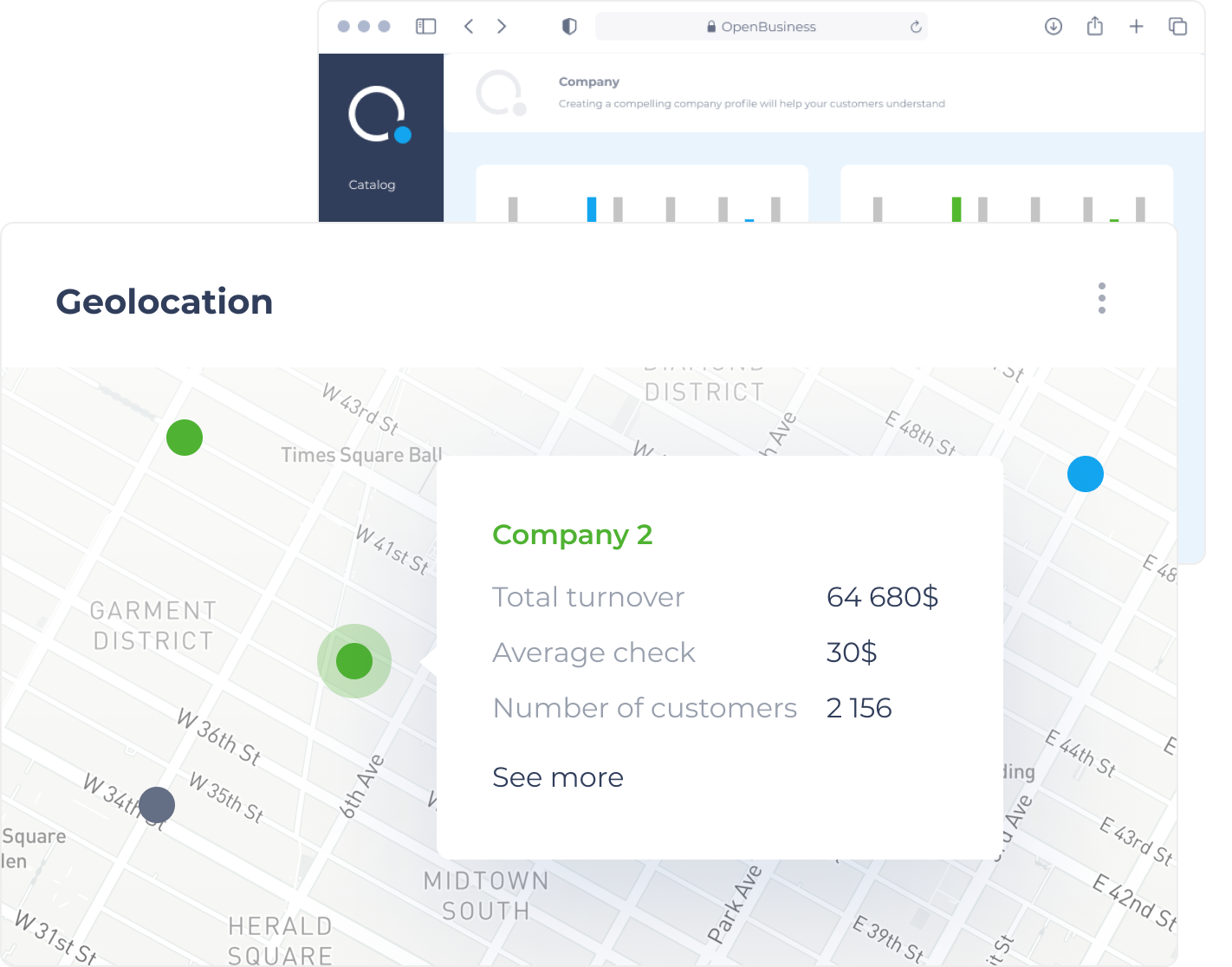Reload the OpenBusiness page
Image resolution: width=1232 pixels, height=967 pixels.
pyautogui.click(x=916, y=27)
